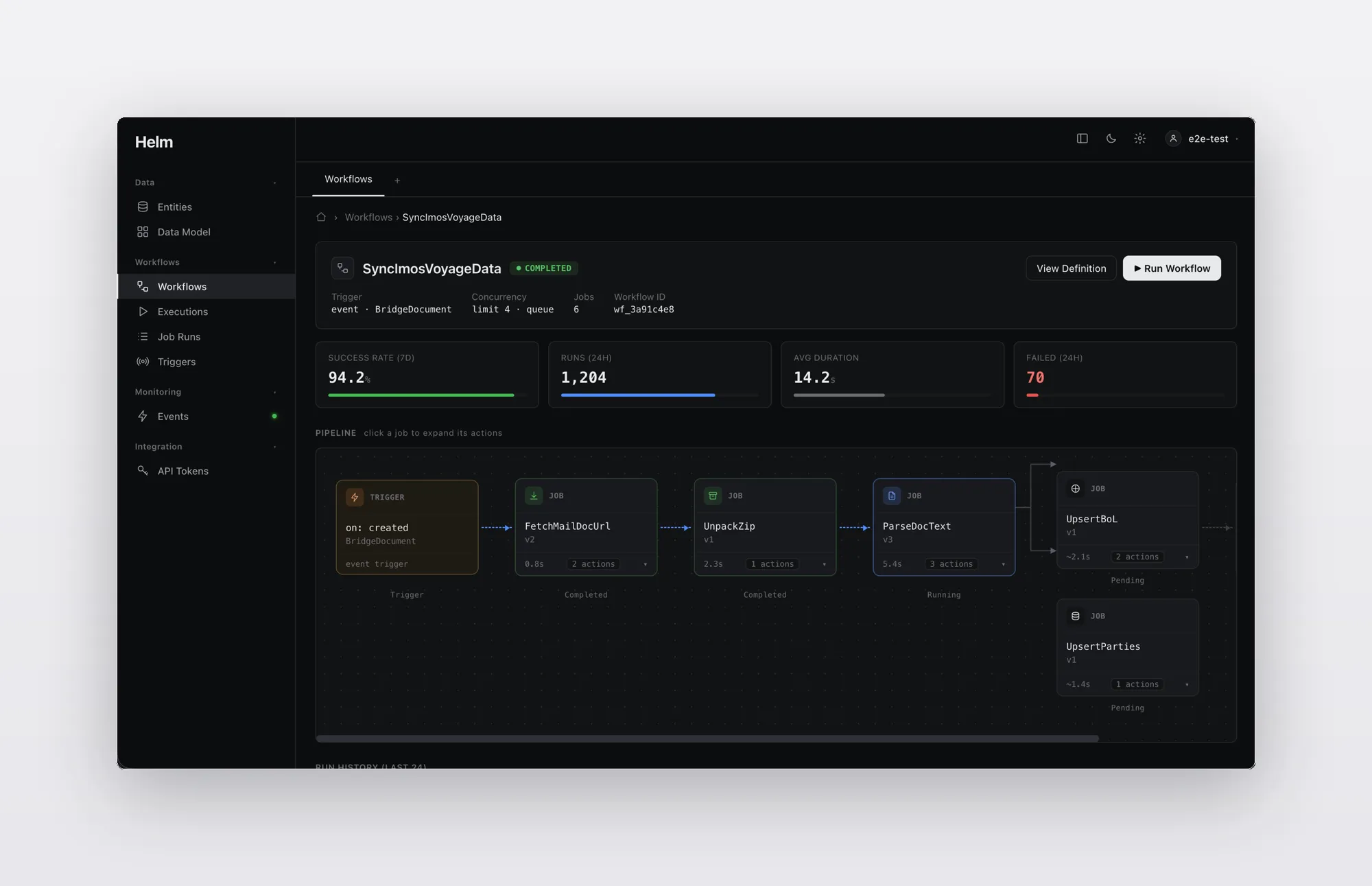The width and height of the screenshot is (1372, 886).
Task: Open Job Runs in sidebar
Action: (x=206, y=336)
